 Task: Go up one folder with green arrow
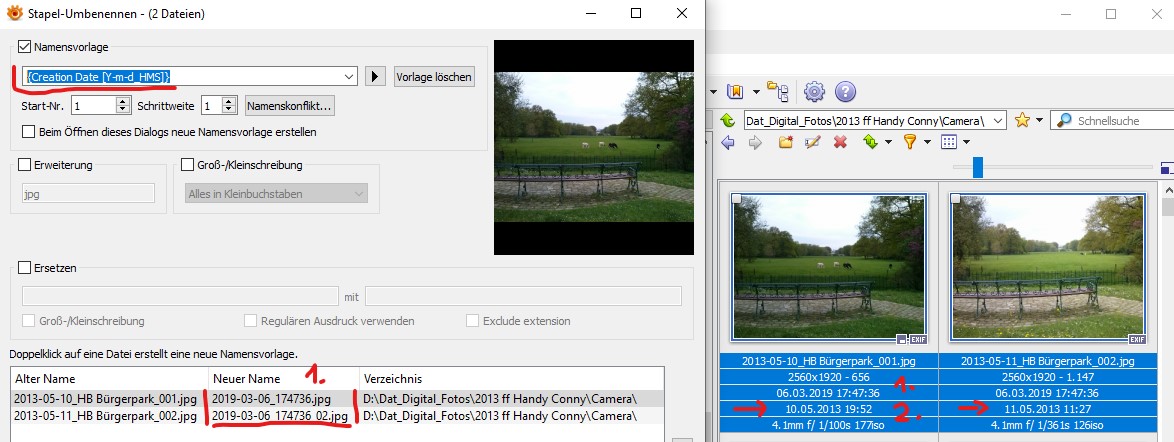728,120
